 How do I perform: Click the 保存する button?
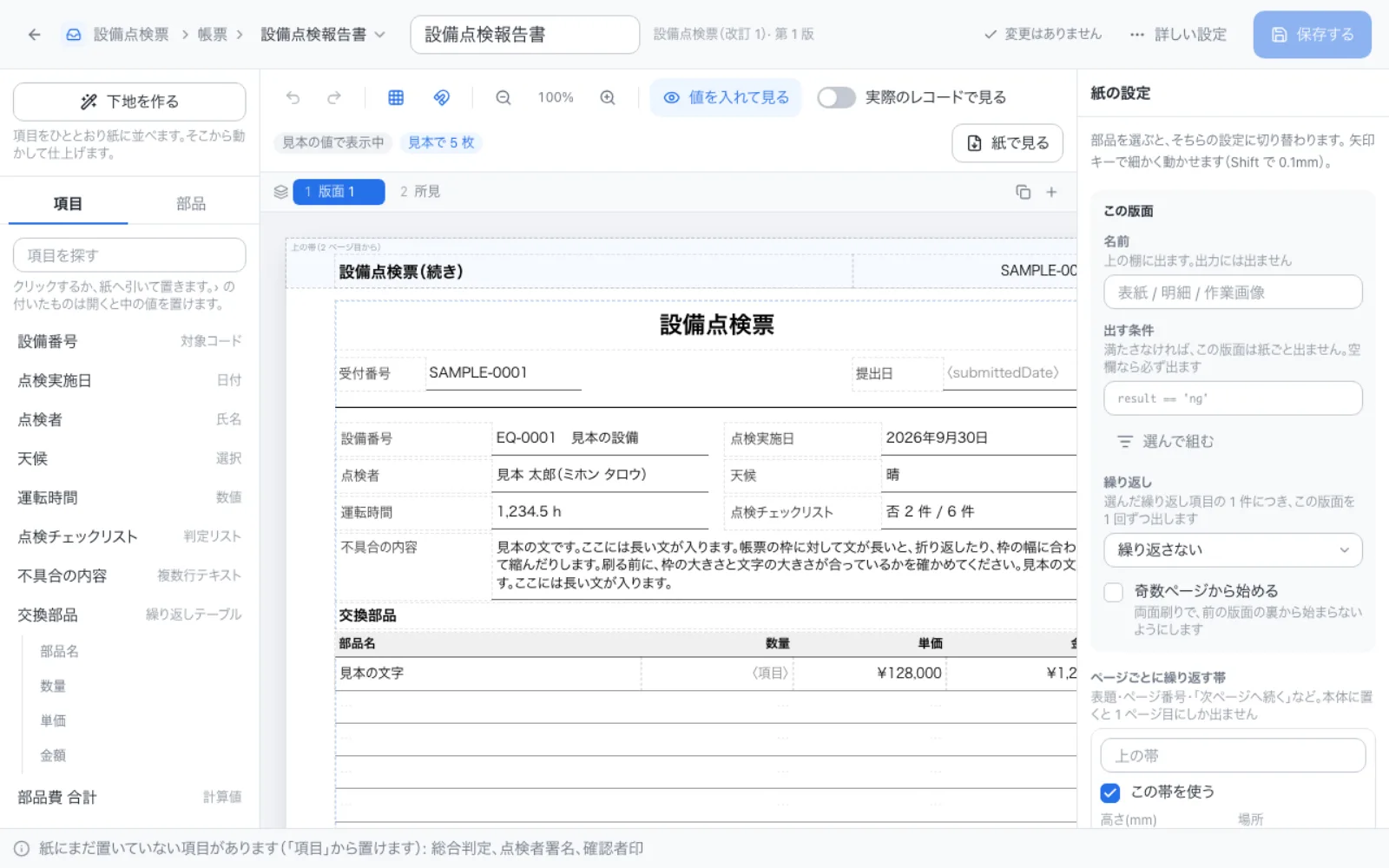pyautogui.click(x=1312, y=35)
